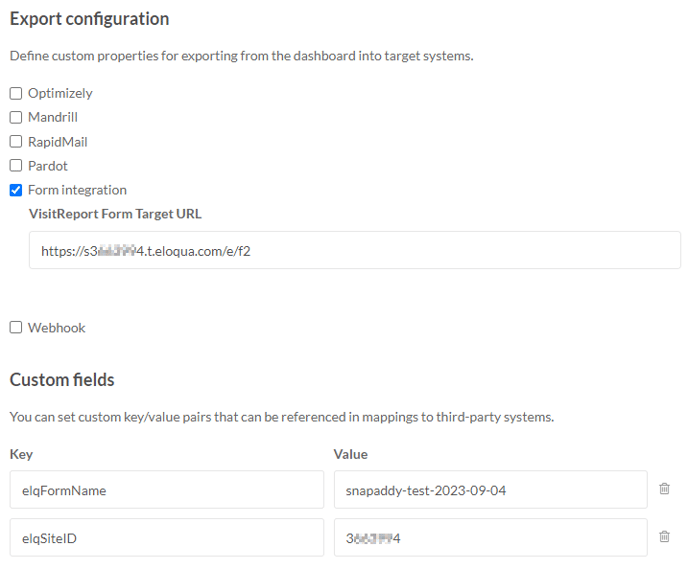Select the elqSiteID key input

point(167,538)
